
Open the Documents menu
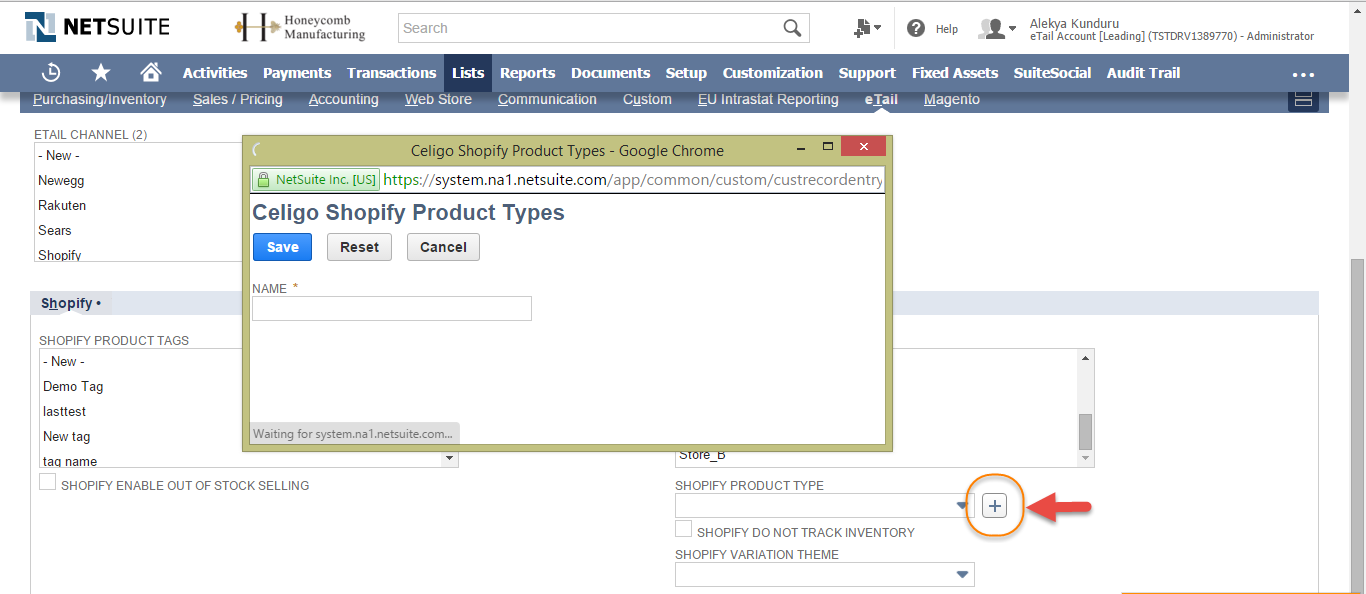(x=611, y=73)
